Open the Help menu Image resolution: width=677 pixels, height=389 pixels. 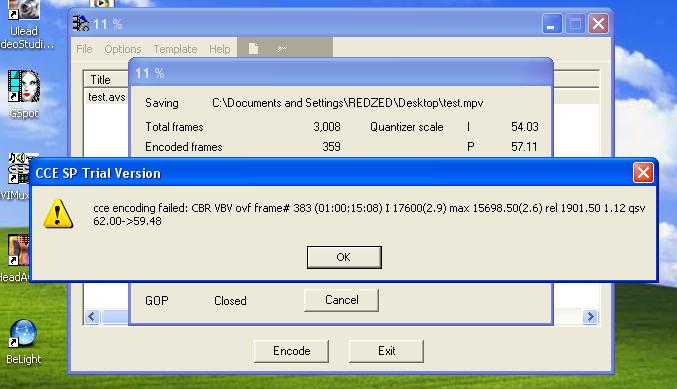[x=219, y=49]
